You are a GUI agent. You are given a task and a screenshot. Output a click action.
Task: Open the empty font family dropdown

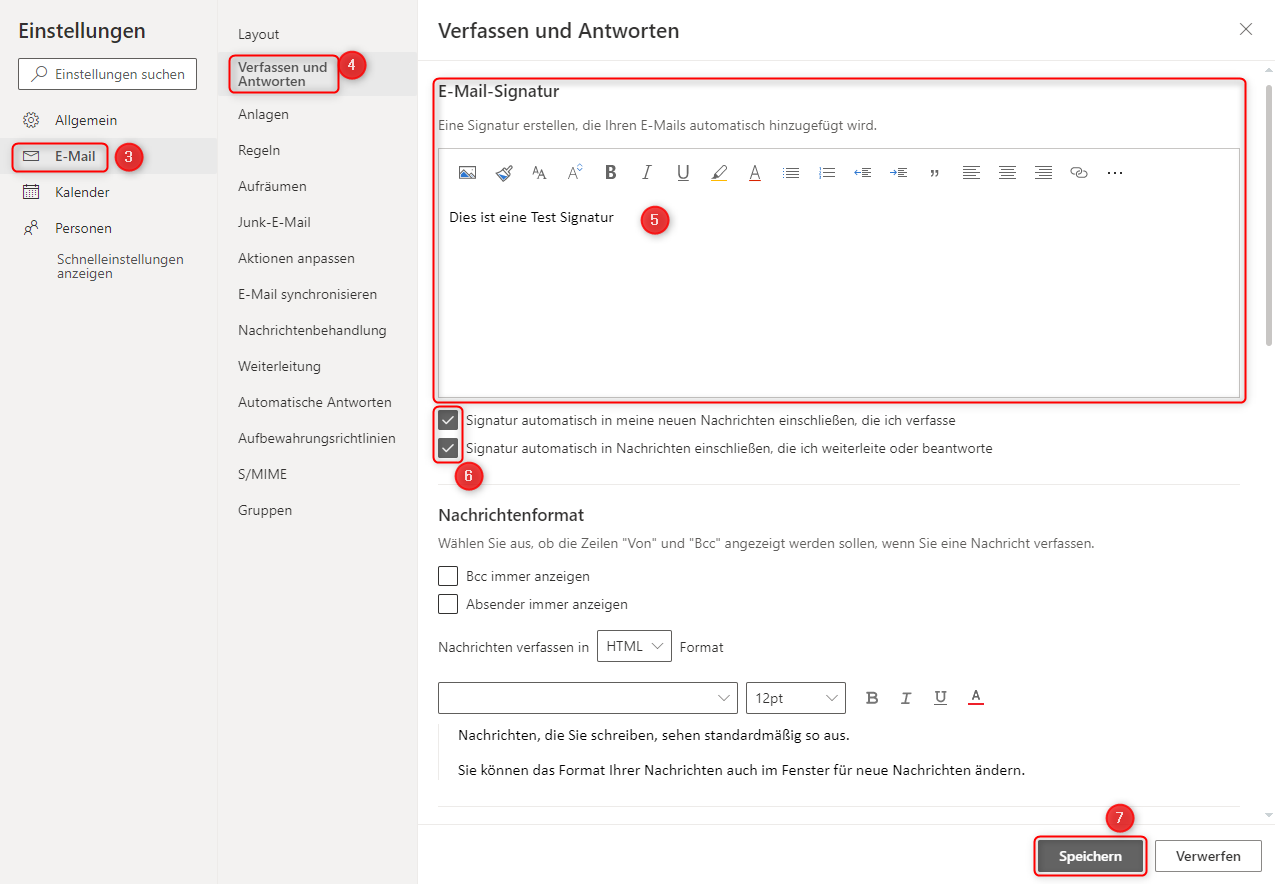tap(588, 698)
